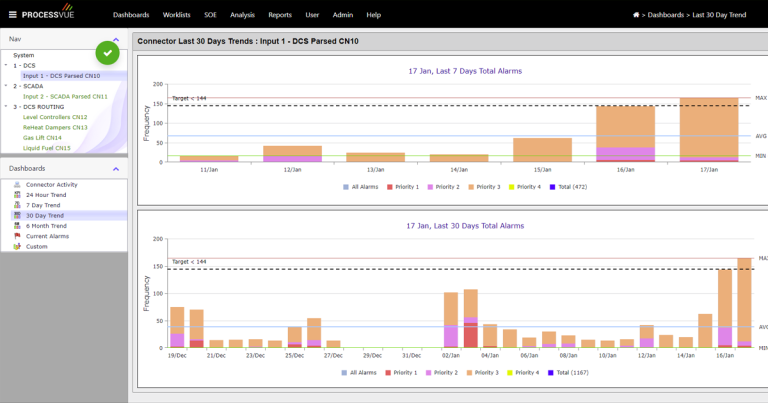Click the 16/Jan bar in 7 days chart
This screenshot has width=768, height=403.
625,134
